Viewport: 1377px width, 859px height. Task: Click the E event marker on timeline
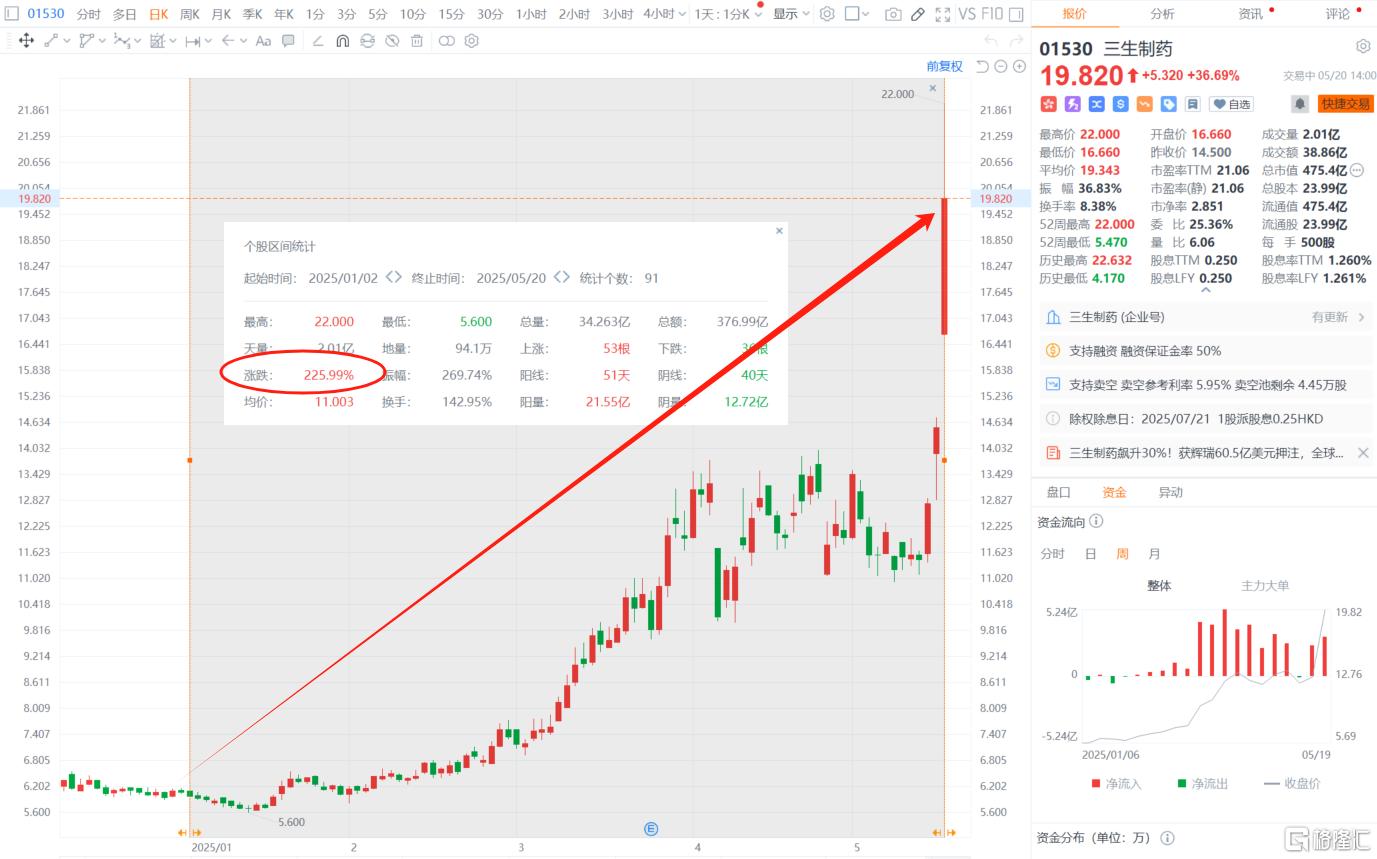[651, 829]
